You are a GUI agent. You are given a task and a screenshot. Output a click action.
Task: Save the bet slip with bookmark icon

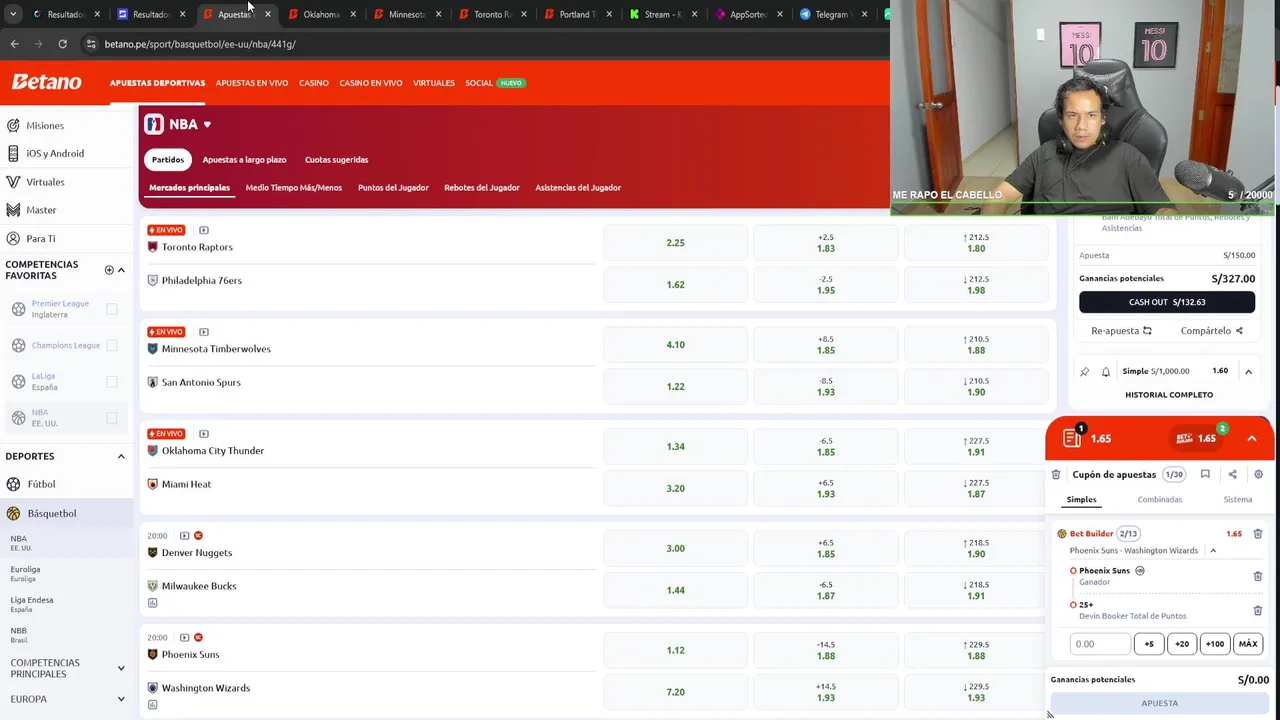1205,475
